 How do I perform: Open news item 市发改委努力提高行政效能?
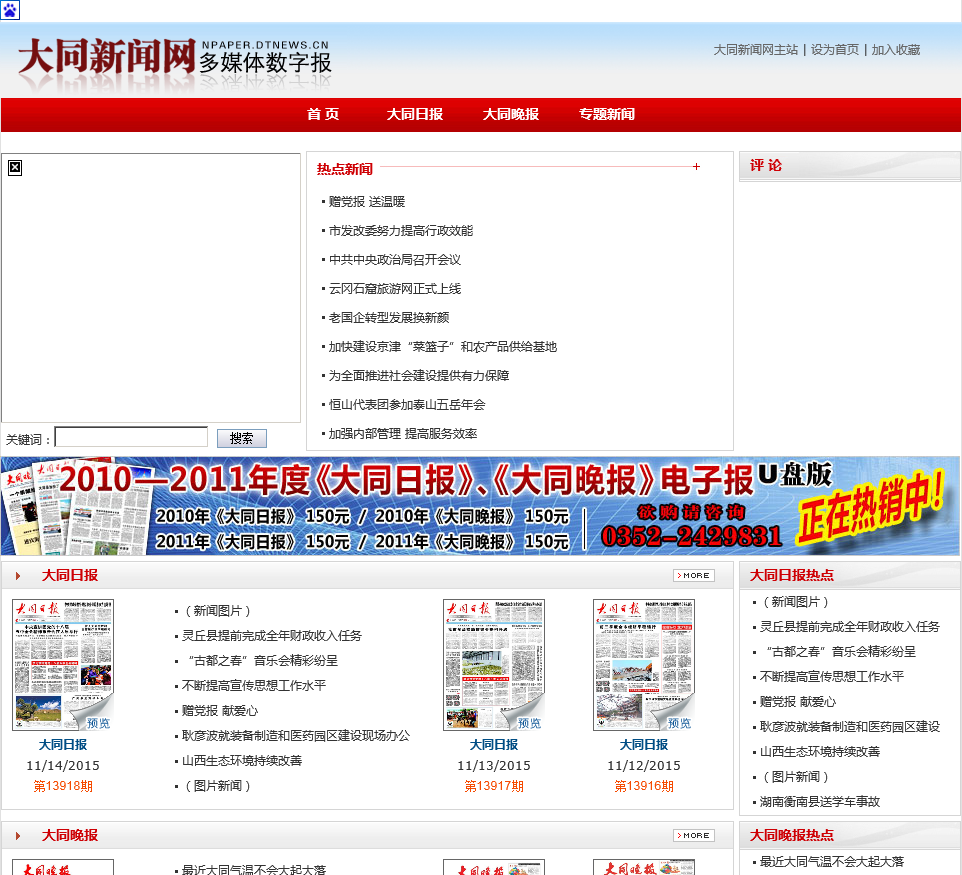[401, 231]
